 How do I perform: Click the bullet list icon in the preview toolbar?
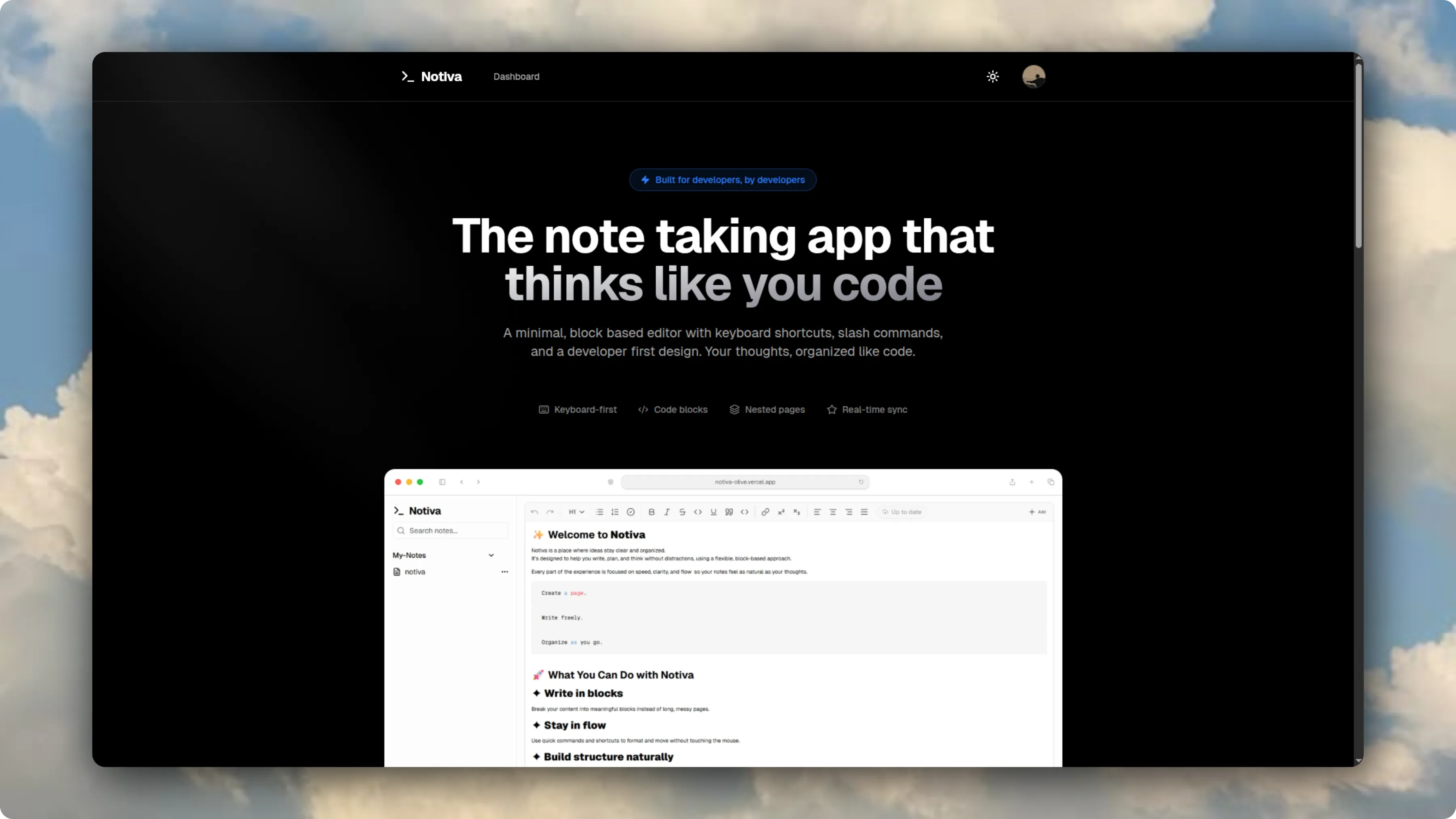(x=599, y=512)
